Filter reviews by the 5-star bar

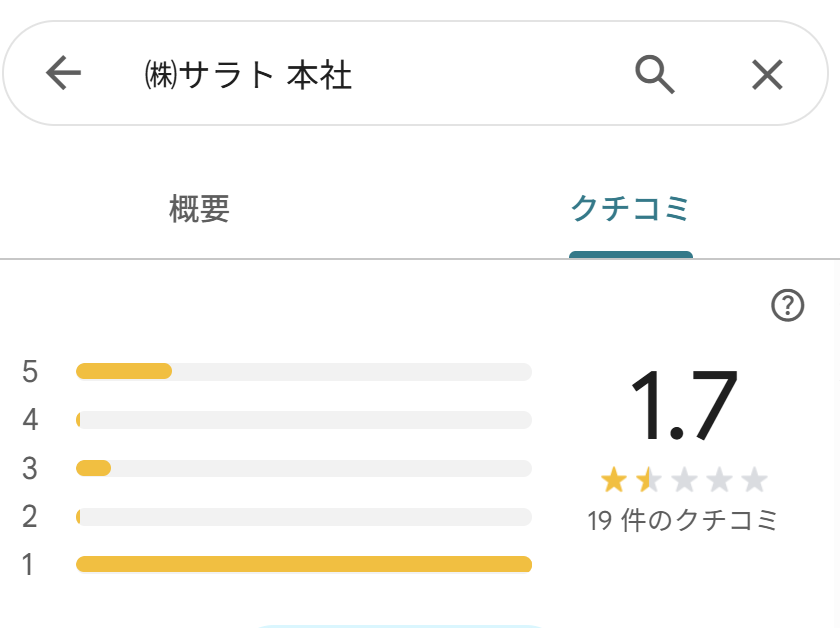pyautogui.click(x=303, y=372)
